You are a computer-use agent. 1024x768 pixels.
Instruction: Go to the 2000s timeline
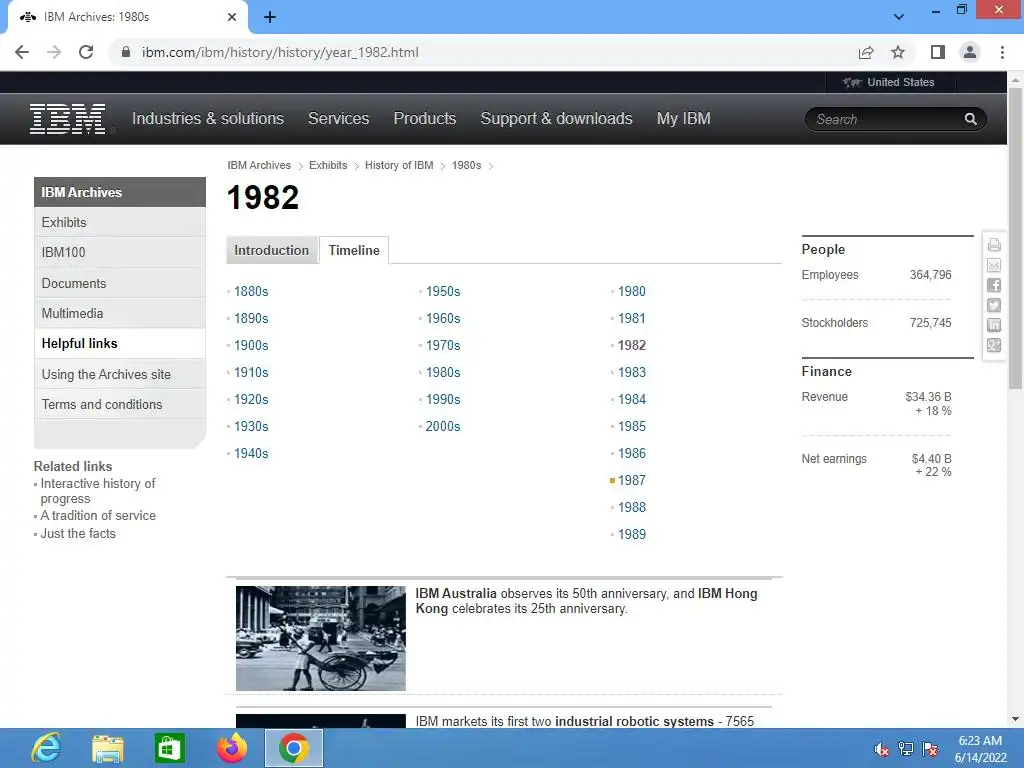point(443,426)
